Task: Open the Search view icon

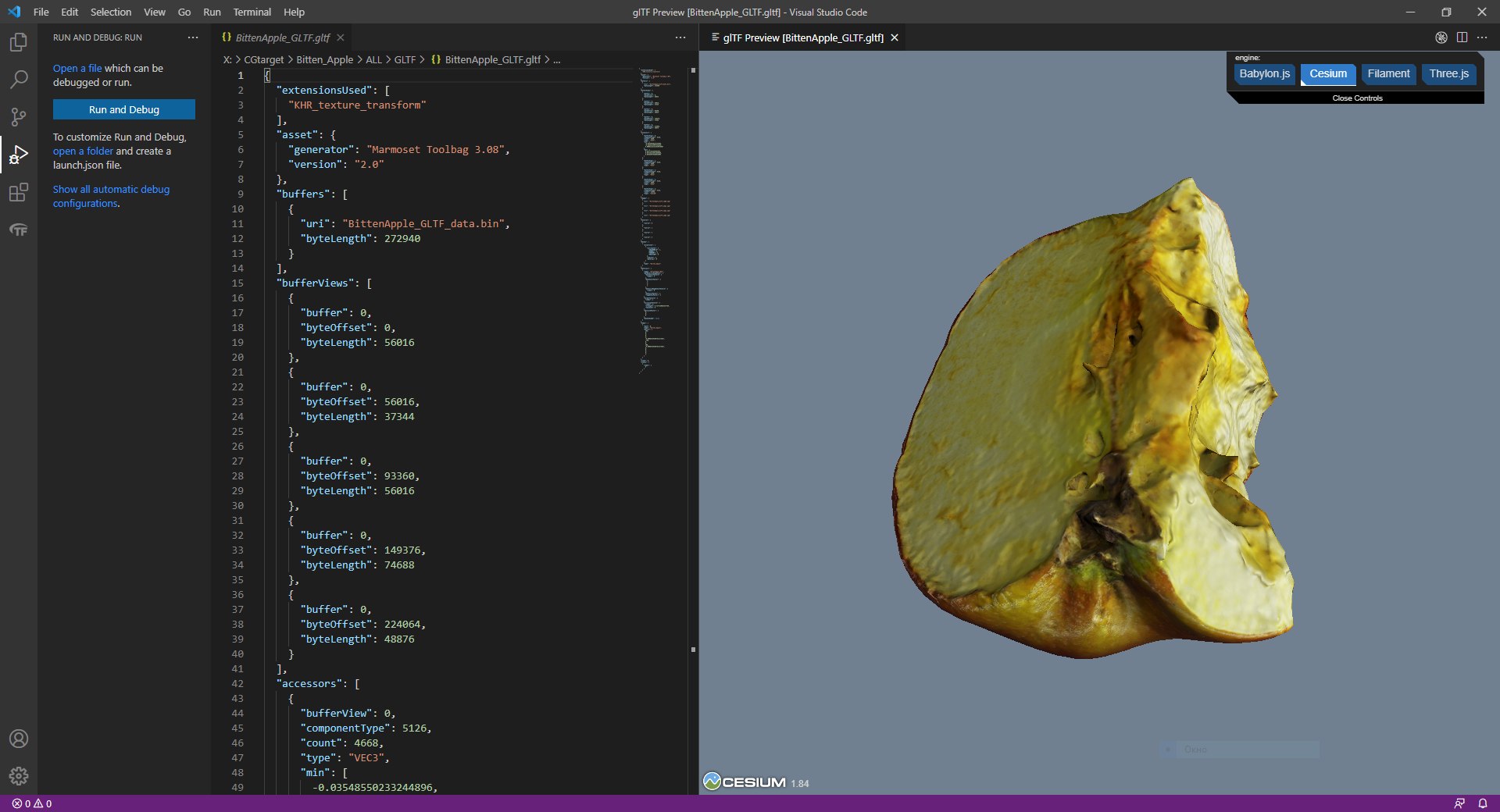Action: click(x=19, y=79)
